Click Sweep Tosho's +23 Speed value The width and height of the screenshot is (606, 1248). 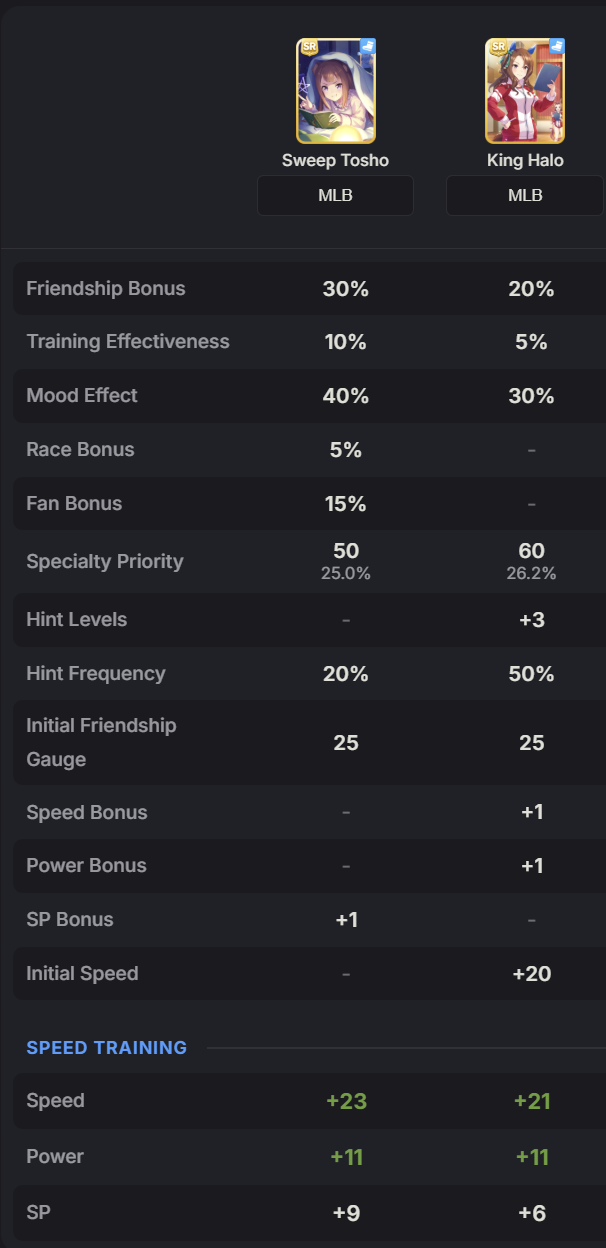point(346,1101)
